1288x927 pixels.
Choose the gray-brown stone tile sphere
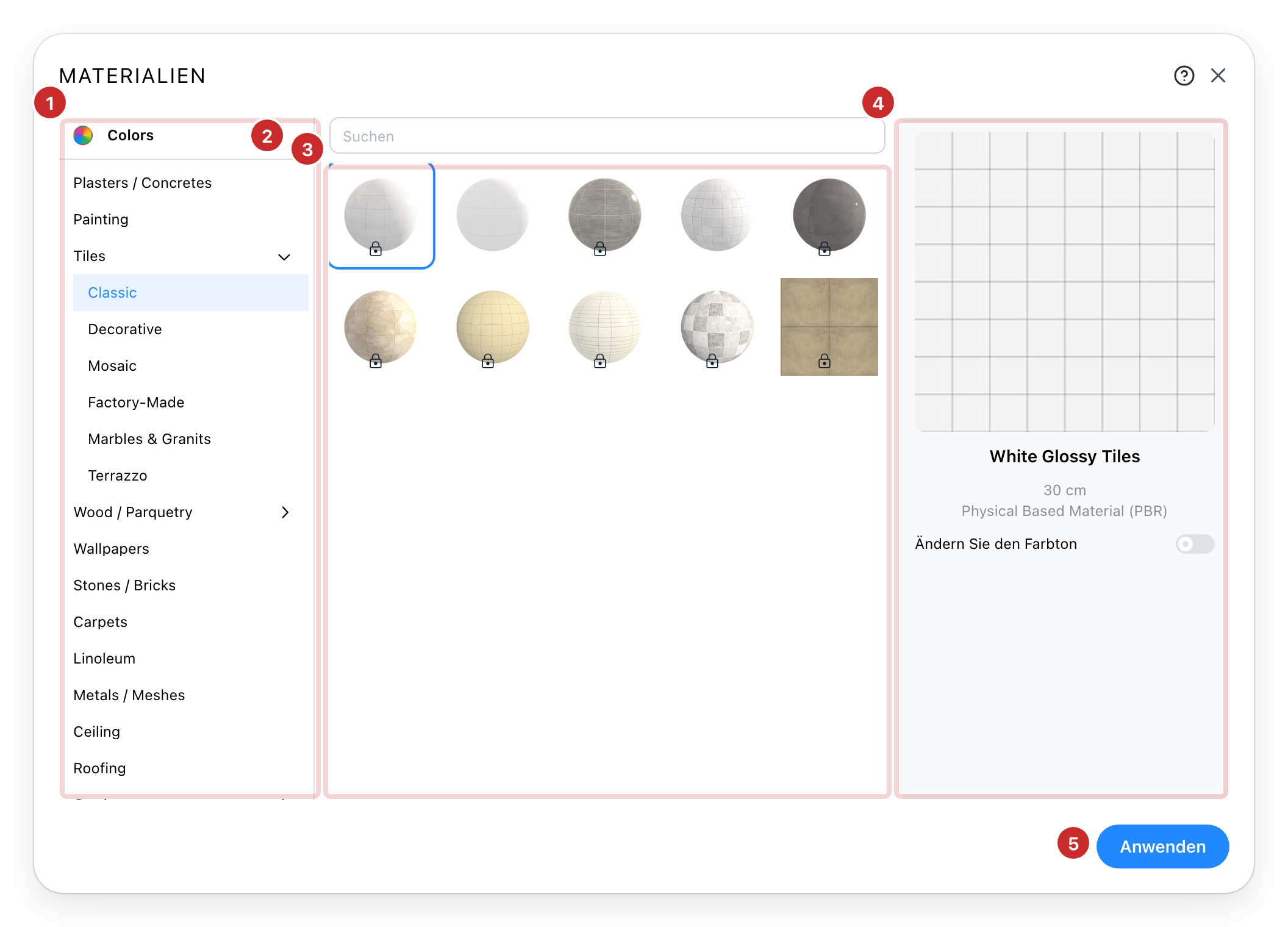point(605,215)
